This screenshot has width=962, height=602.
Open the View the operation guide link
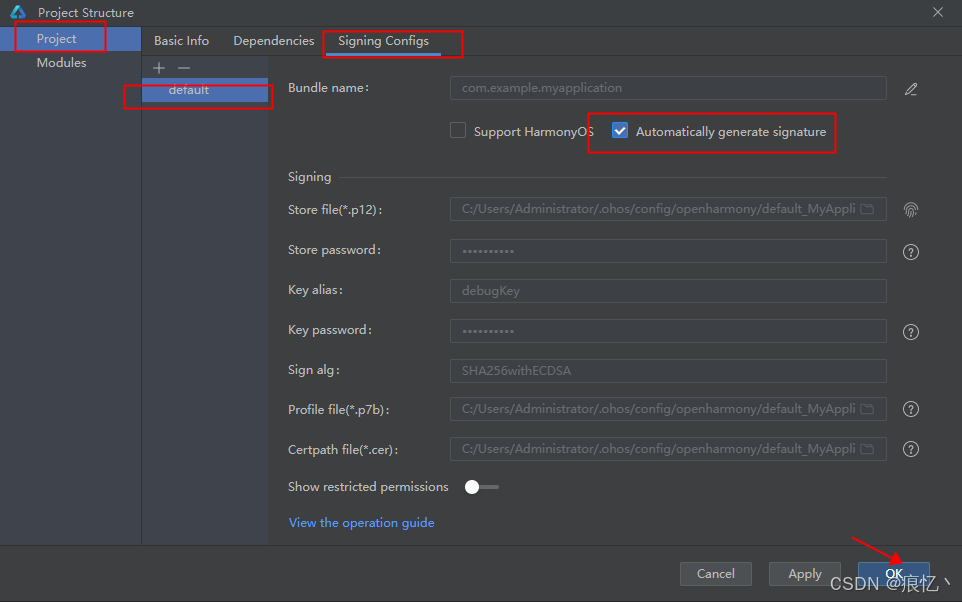(361, 522)
